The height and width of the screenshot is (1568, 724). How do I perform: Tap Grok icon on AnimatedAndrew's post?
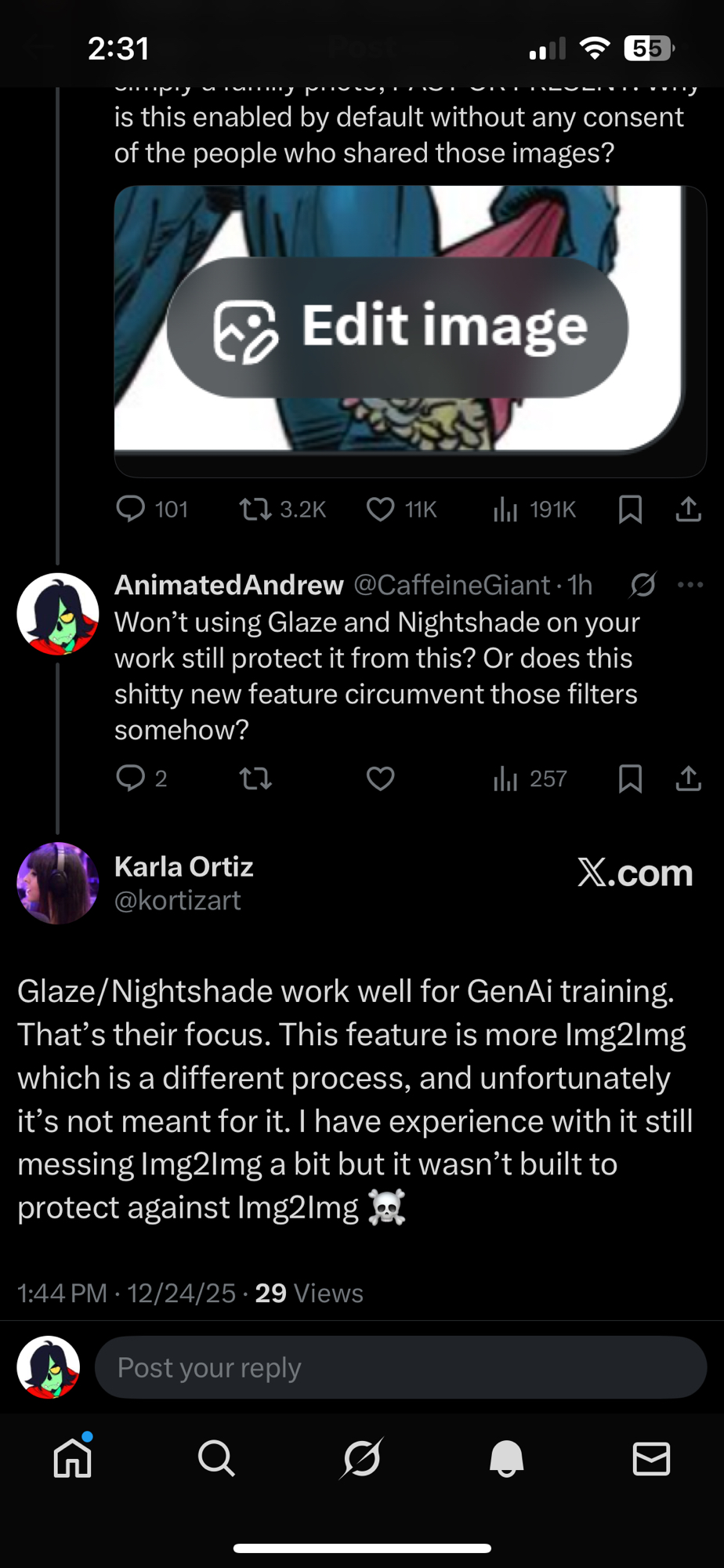click(643, 585)
